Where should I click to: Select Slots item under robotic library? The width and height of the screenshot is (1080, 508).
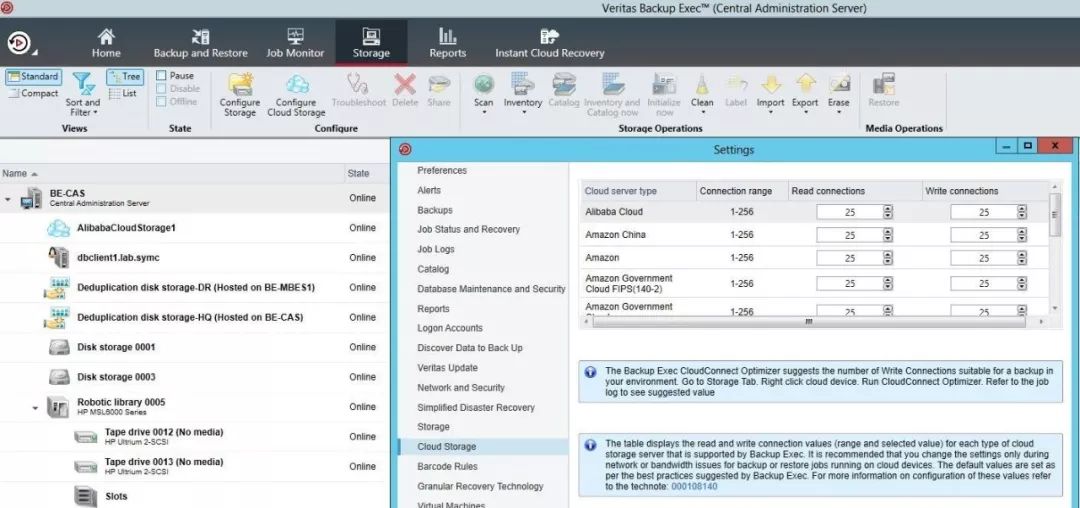pos(116,496)
